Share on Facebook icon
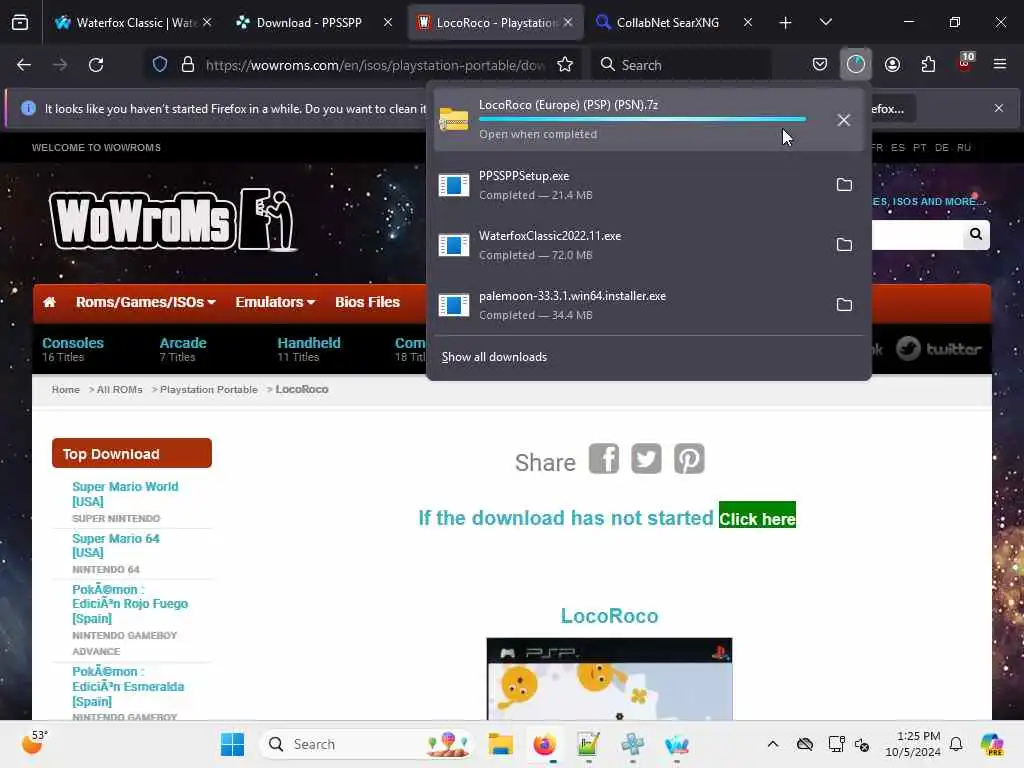1024x768 pixels. [604, 459]
